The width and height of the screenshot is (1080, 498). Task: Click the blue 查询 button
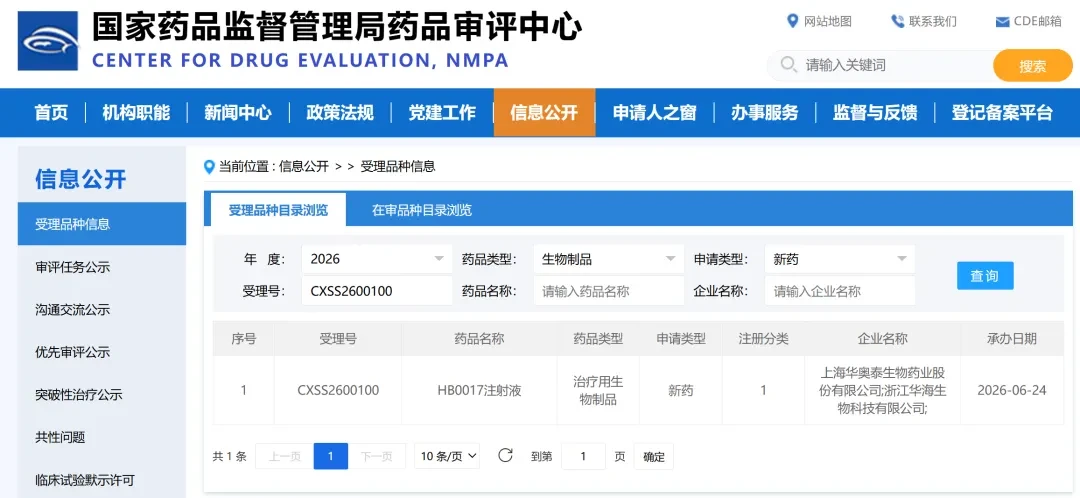[985, 276]
